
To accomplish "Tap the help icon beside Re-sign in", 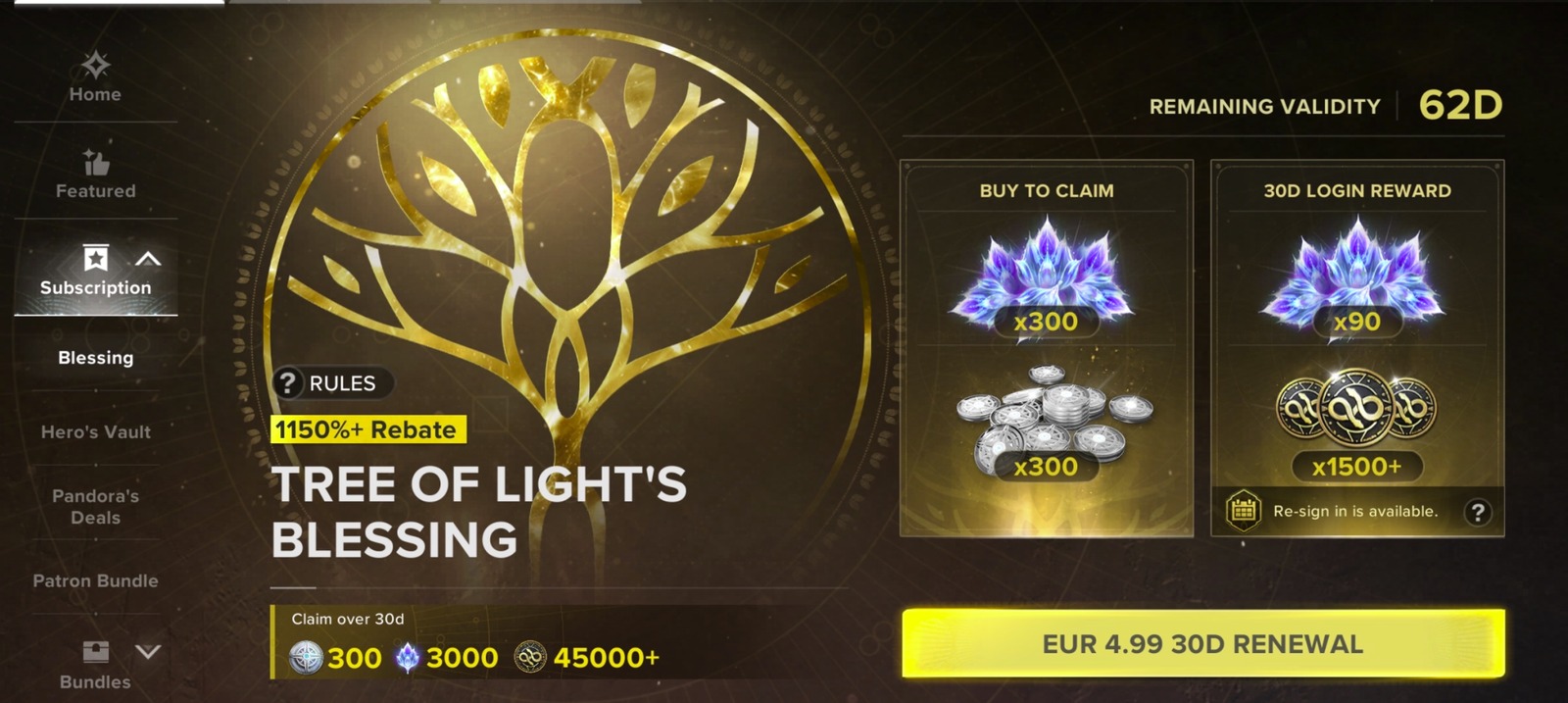I will pos(1478,511).
